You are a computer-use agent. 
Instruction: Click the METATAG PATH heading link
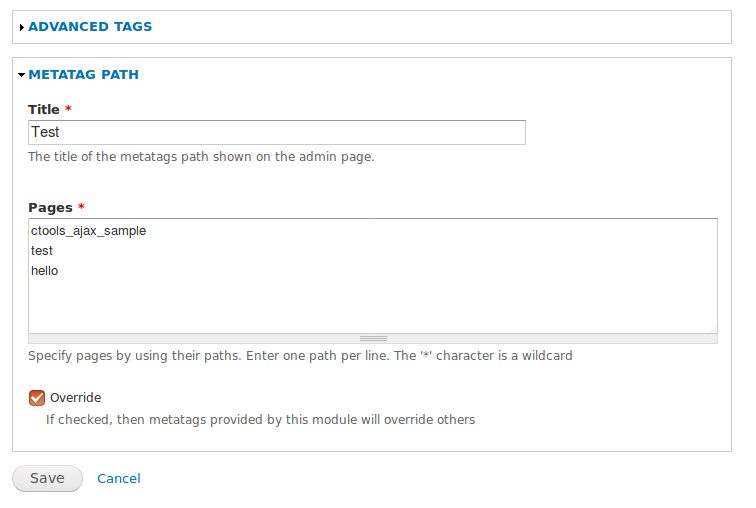[x=83, y=75]
